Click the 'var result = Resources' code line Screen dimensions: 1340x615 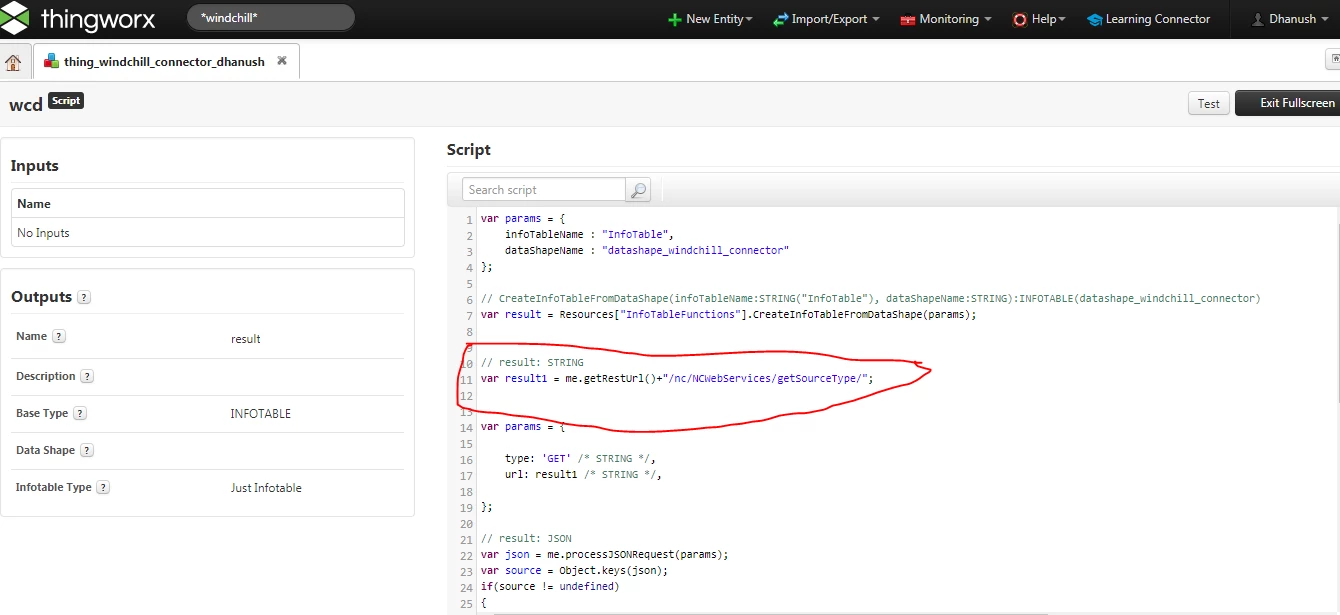[x=728, y=314]
